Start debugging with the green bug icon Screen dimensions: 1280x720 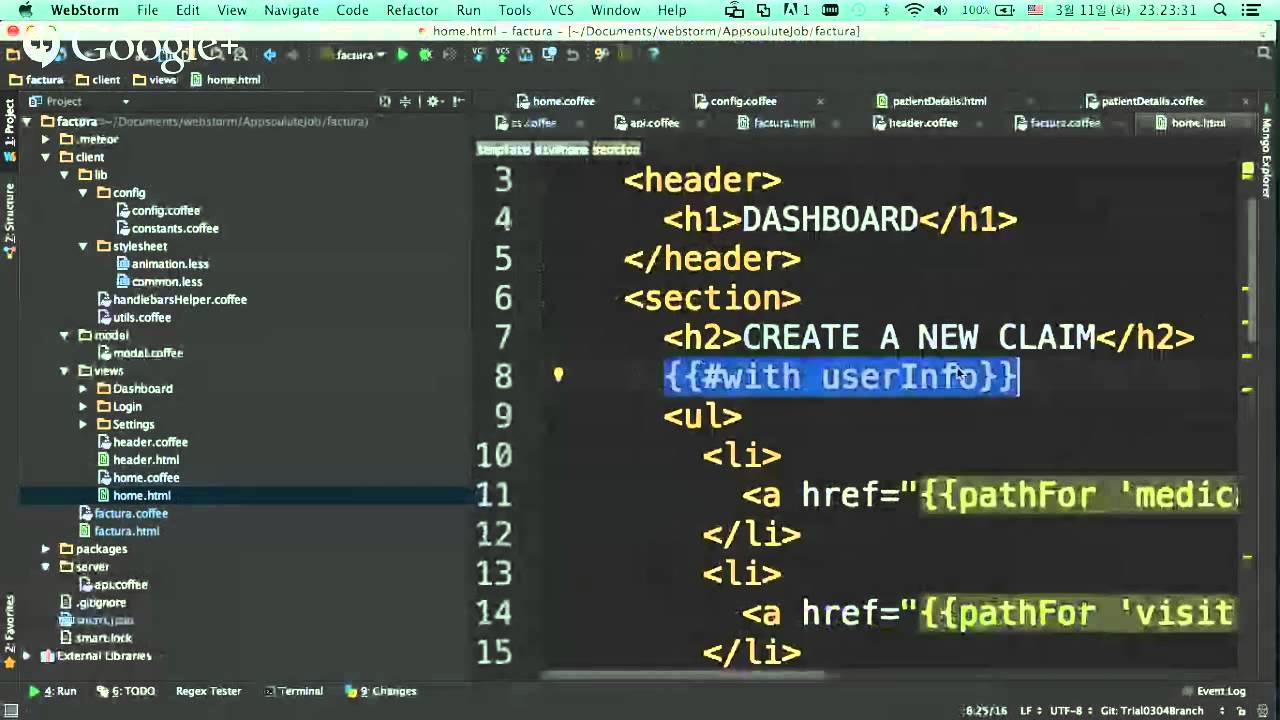tap(425, 55)
